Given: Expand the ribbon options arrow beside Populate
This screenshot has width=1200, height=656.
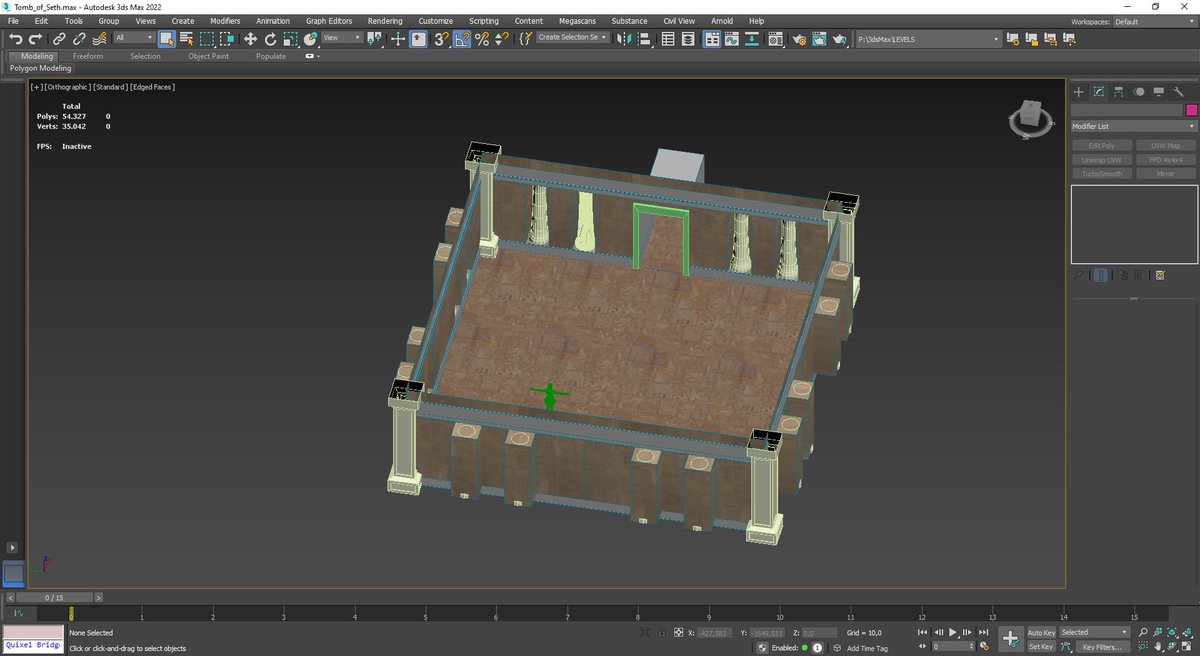Looking at the screenshot, I should click(x=311, y=56).
